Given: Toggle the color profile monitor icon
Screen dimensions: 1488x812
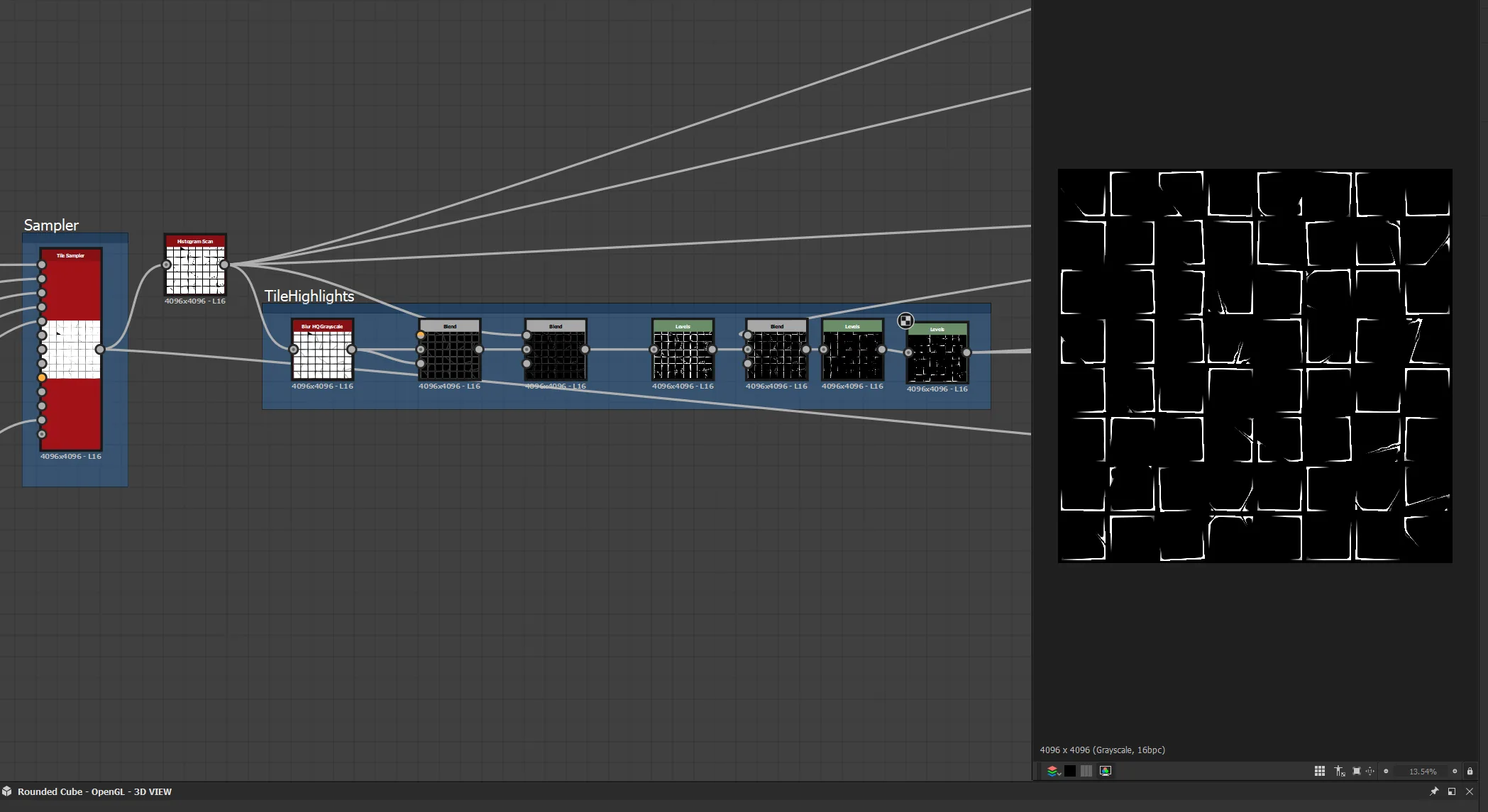Looking at the screenshot, I should tap(1106, 771).
